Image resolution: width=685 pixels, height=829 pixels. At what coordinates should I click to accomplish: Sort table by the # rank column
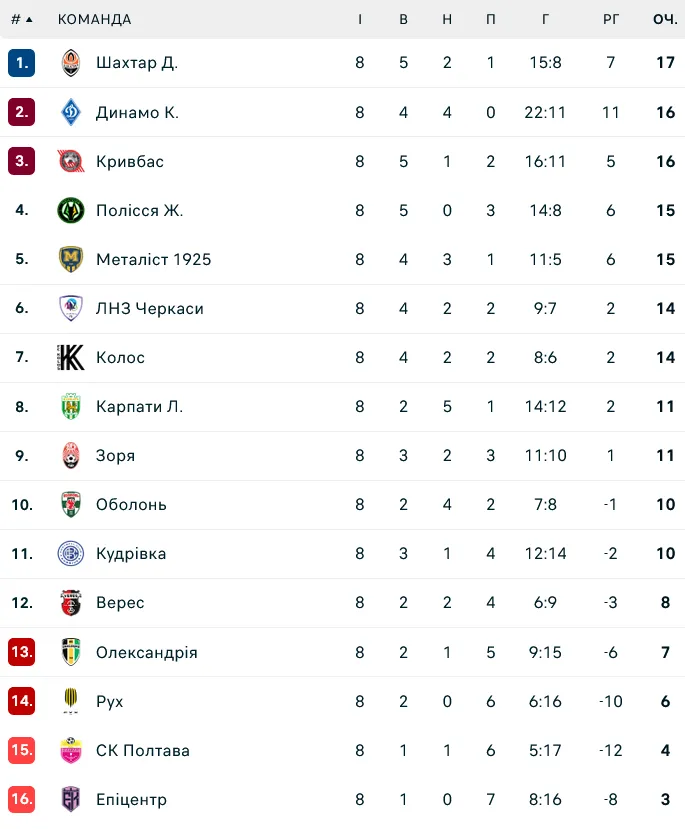click(x=21, y=20)
